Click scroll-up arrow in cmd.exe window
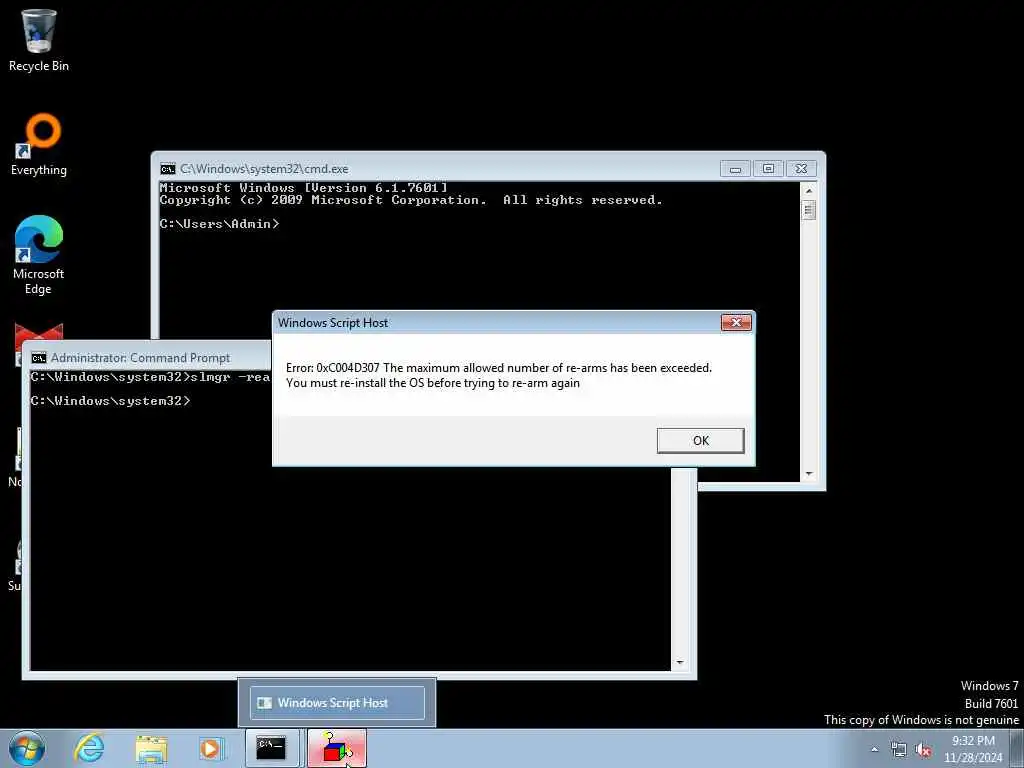 tap(808, 191)
